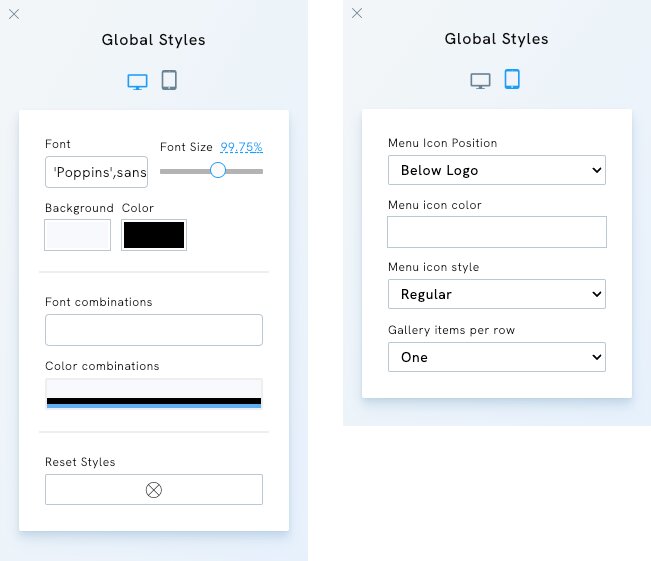The height and width of the screenshot is (561, 651).
Task: Open Menu Icon Position dropdown
Action: pyautogui.click(x=497, y=170)
